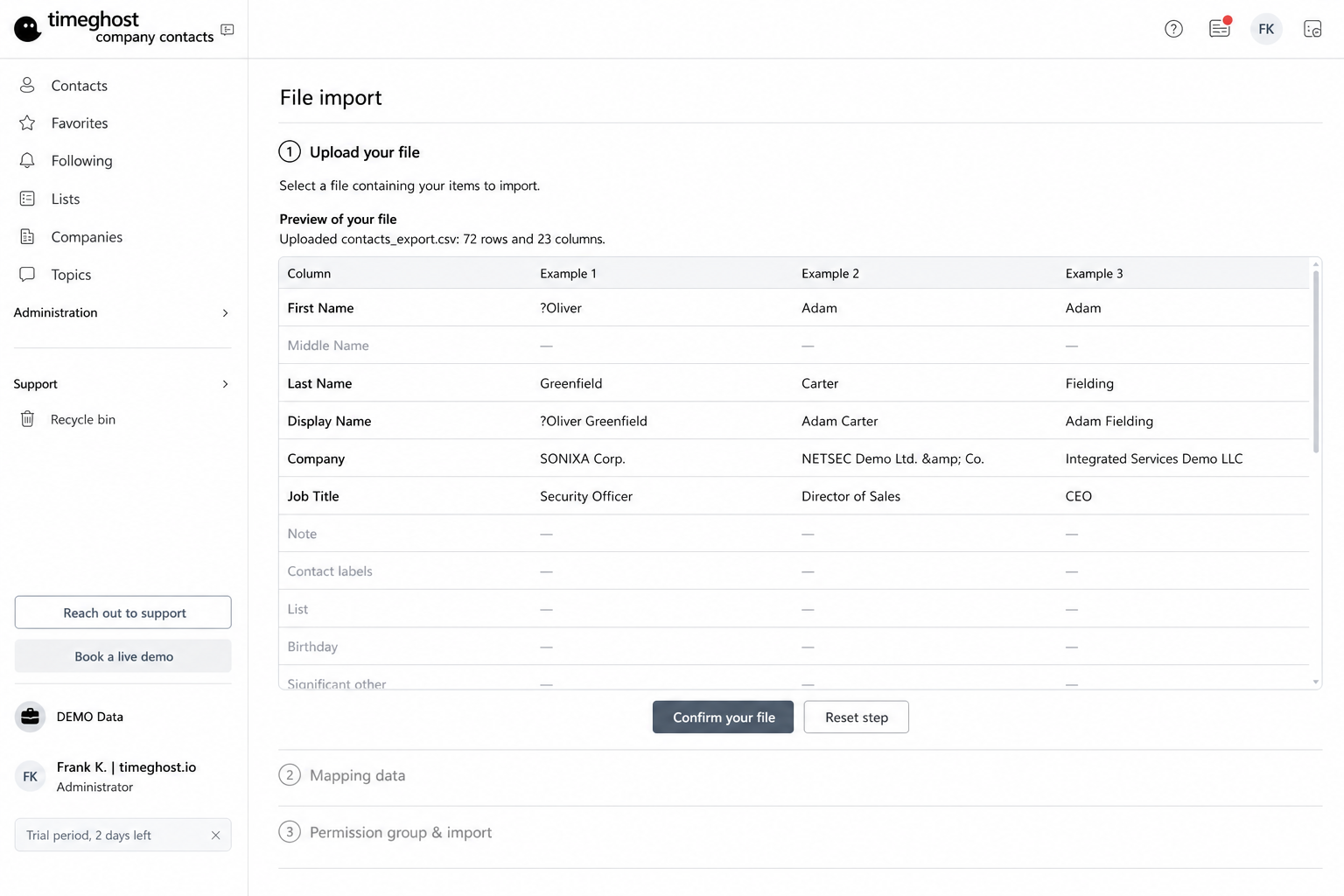The width and height of the screenshot is (1344, 896).
Task: Click the file preview table scrollbar thumb
Action: (1315, 361)
